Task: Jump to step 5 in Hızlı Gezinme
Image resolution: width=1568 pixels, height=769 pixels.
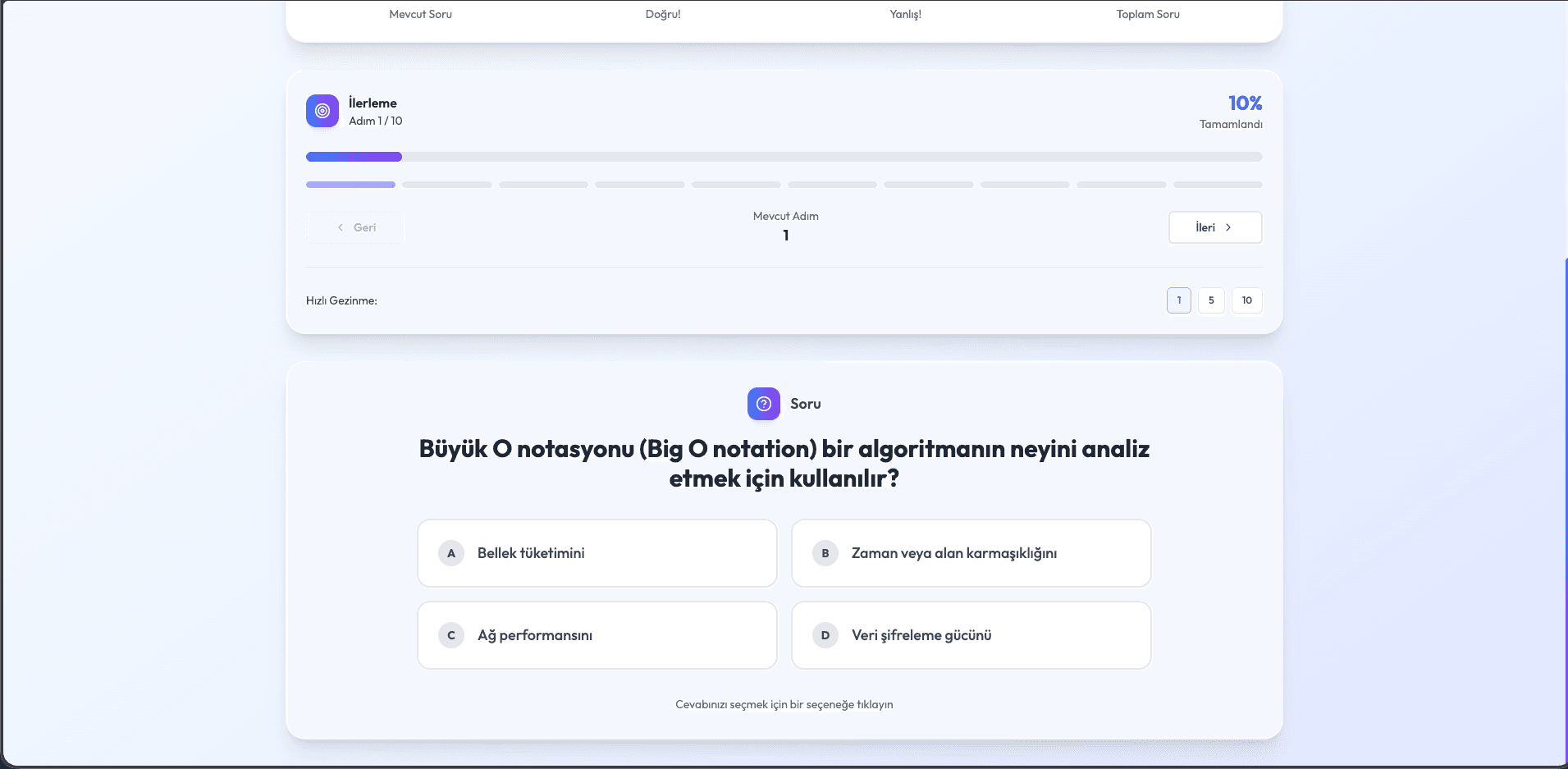Action: coord(1210,300)
